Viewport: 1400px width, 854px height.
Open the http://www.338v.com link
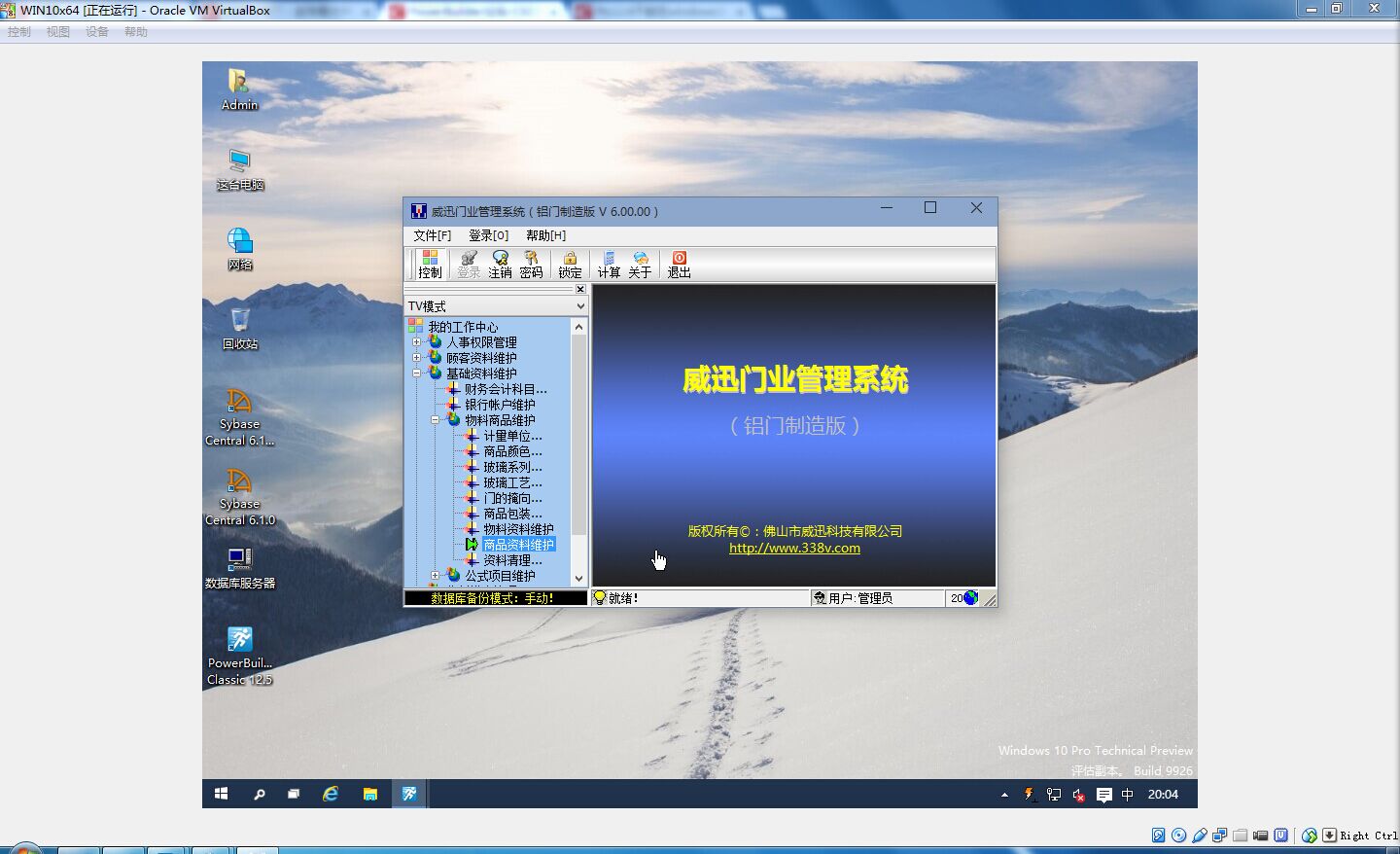coord(794,548)
